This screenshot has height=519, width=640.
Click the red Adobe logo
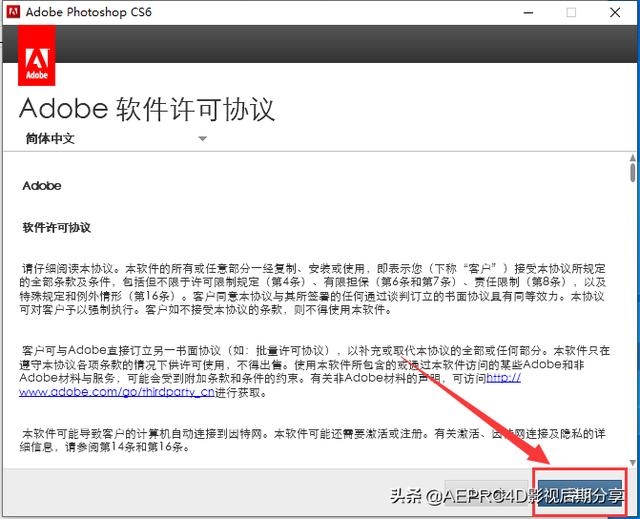(x=37, y=55)
